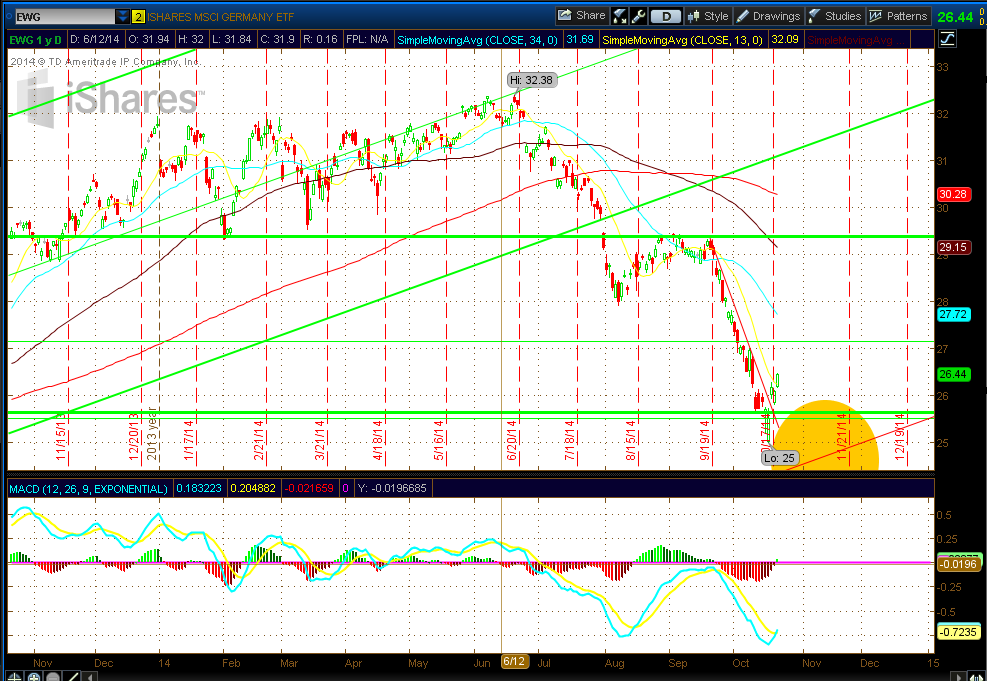Click the 9/19/14 expiration date label

pyautogui.click(x=705, y=441)
